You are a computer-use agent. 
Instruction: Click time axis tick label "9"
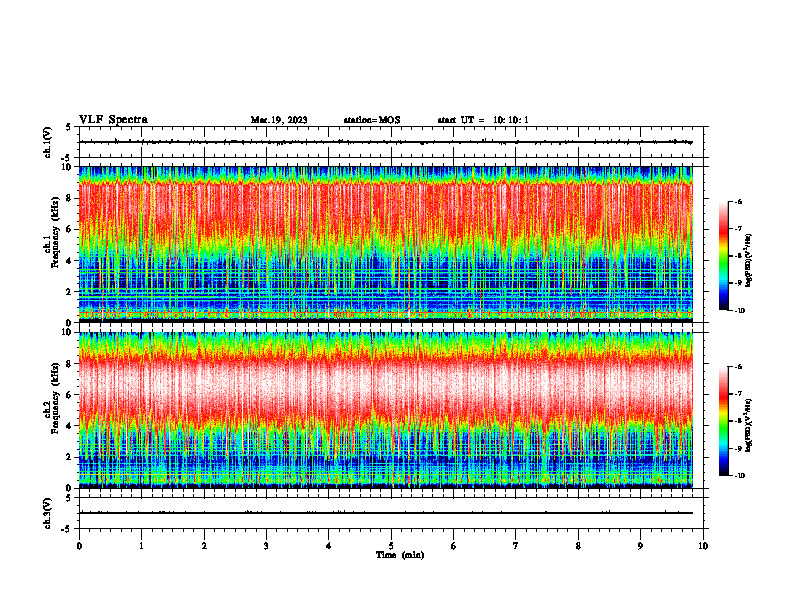(x=640, y=546)
